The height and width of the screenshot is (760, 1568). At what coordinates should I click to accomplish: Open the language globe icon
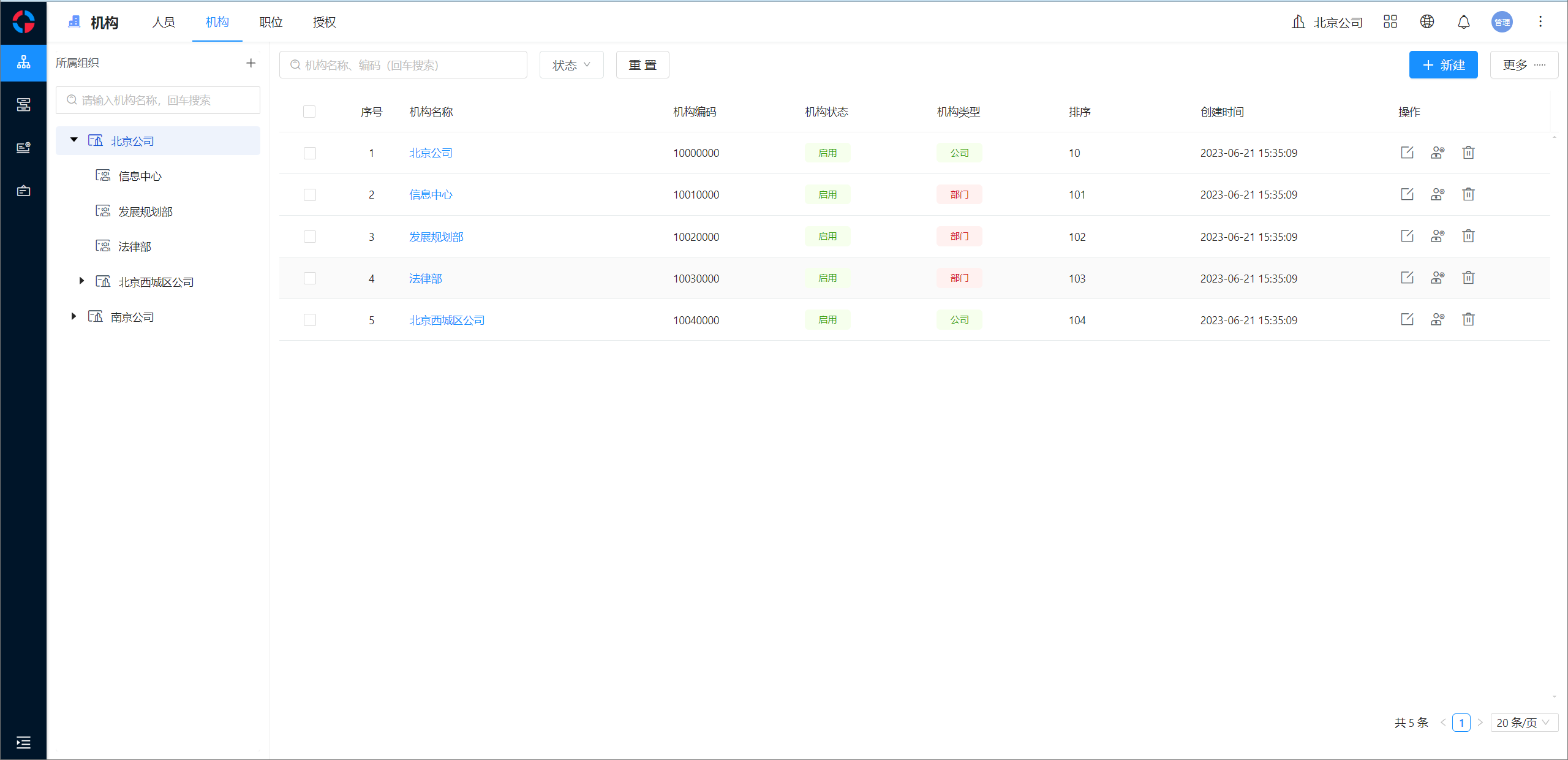(1427, 22)
